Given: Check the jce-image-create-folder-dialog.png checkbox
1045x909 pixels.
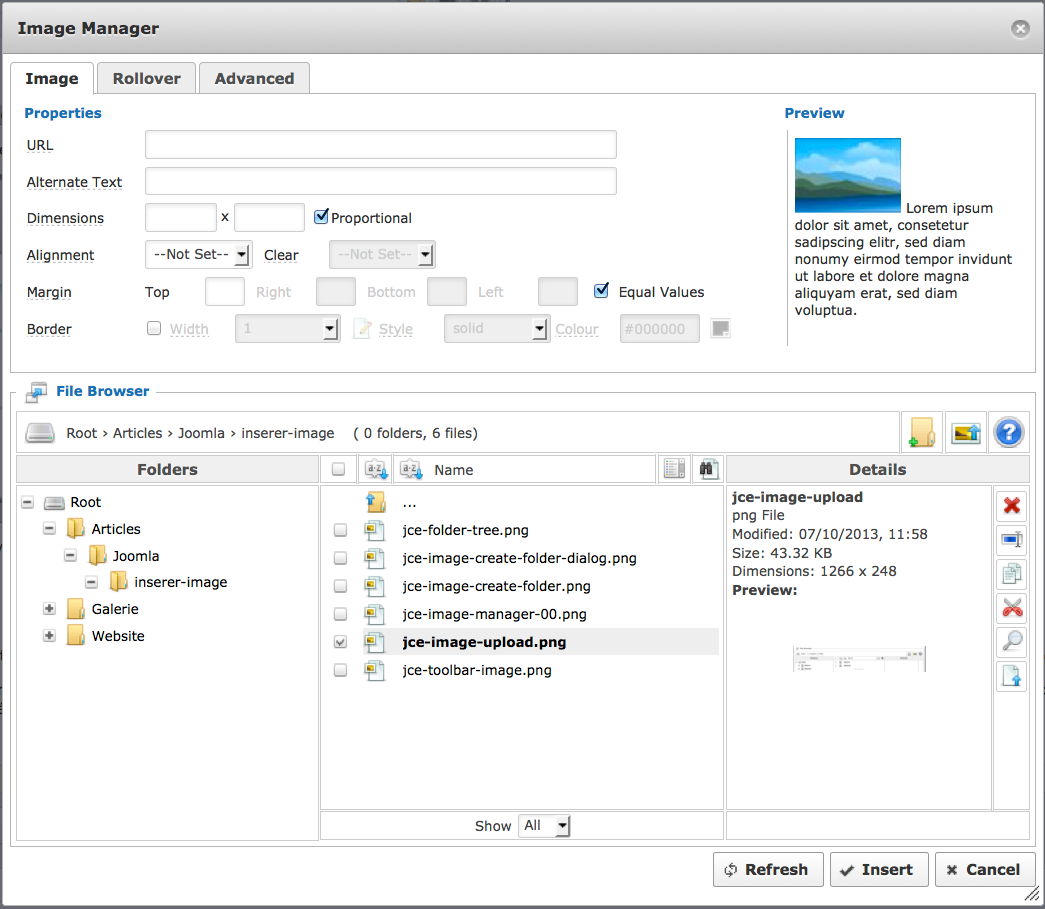Looking at the screenshot, I should (340, 558).
